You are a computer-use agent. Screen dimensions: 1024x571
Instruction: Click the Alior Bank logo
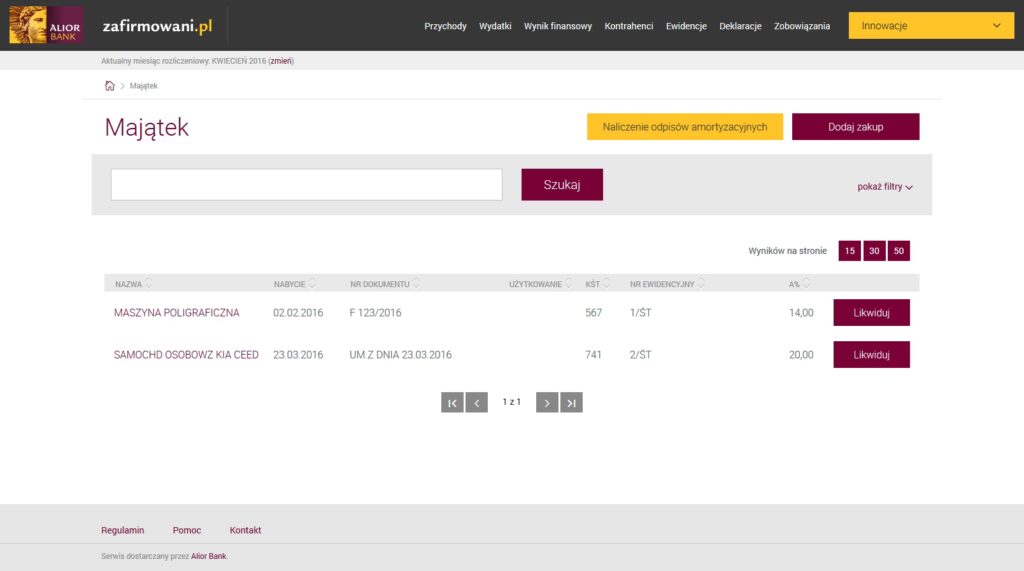pyautogui.click(x=46, y=25)
